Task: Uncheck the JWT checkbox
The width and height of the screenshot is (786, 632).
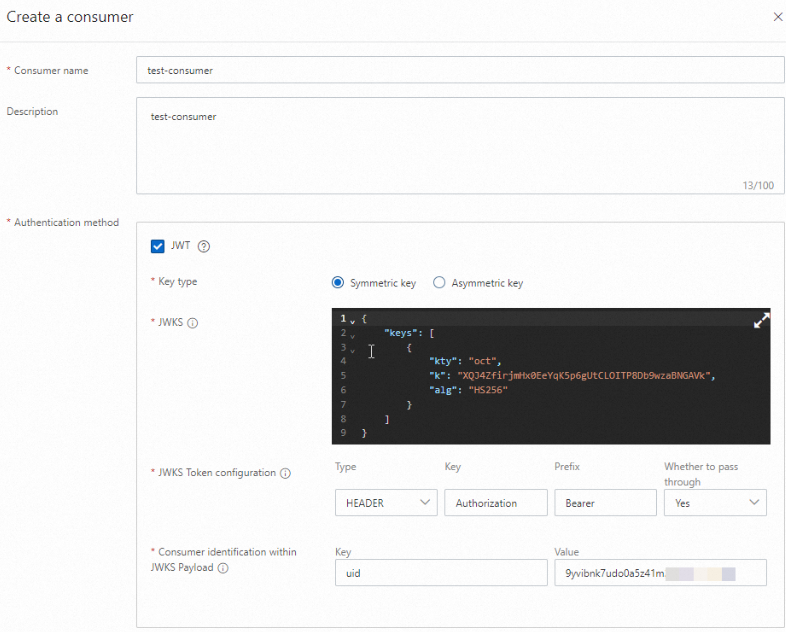Action: (x=157, y=246)
